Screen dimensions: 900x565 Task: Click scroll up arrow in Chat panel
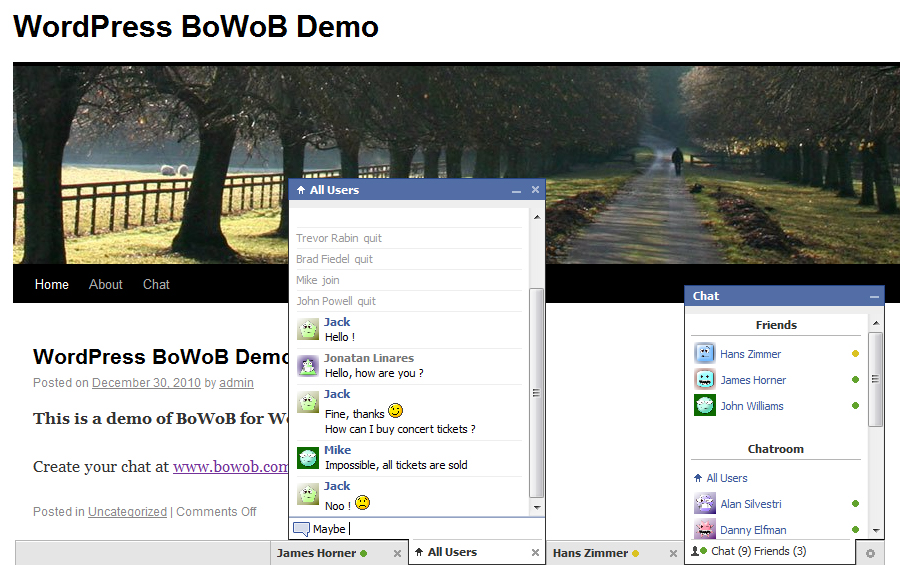point(876,323)
